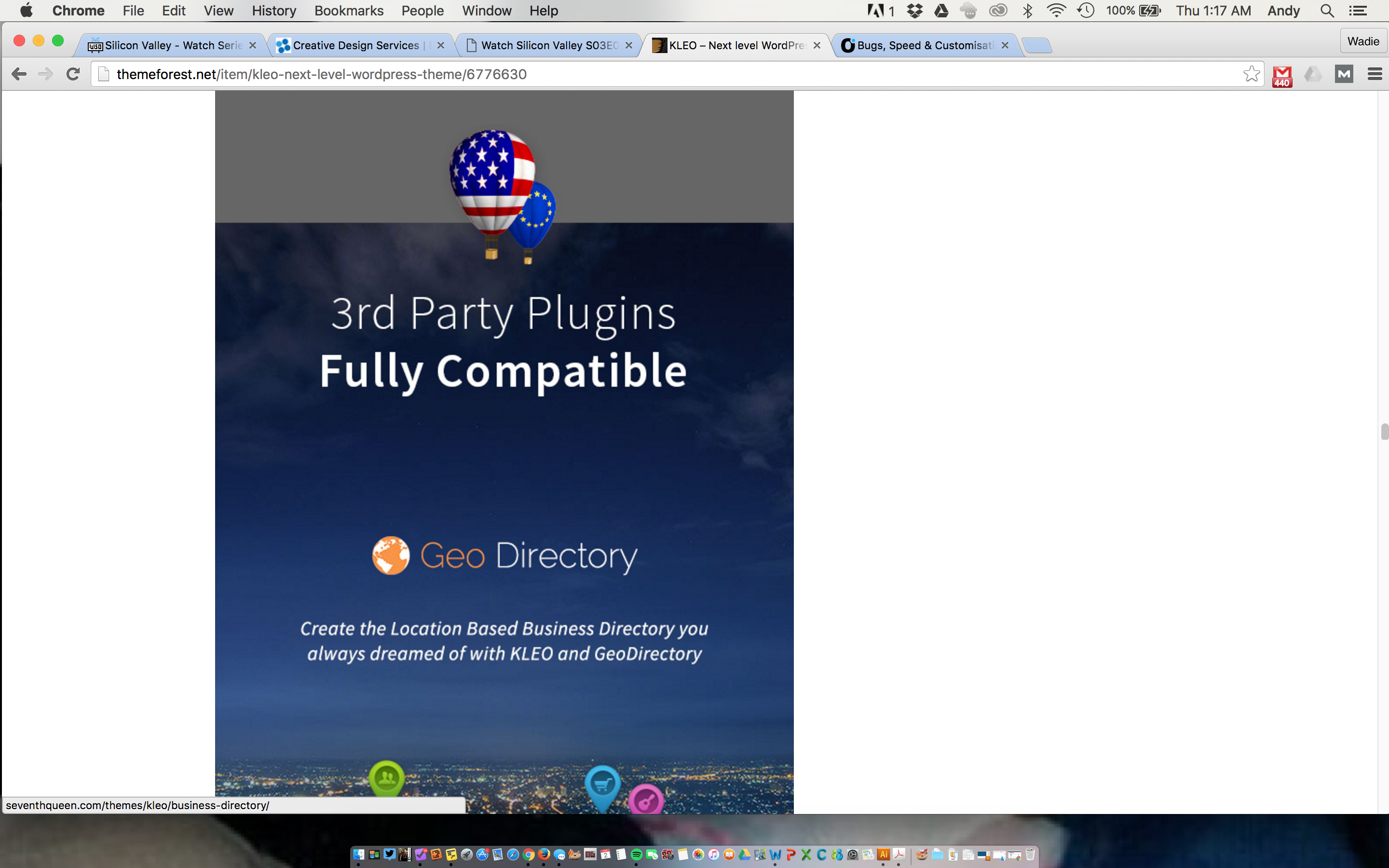Open the Bluetooth status menu
This screenshot has width=1389, height=868.
click(1027, 10)
